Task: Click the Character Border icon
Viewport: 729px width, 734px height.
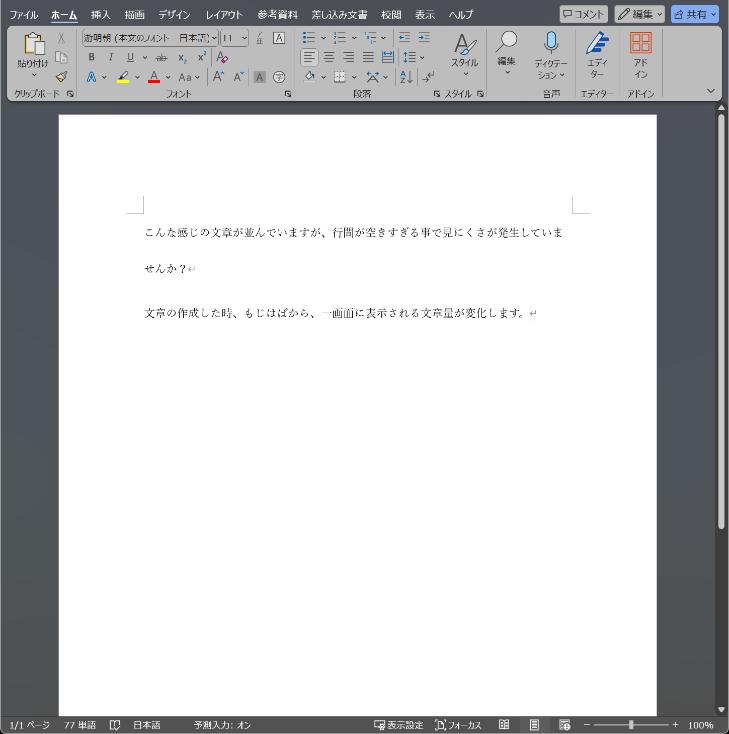Action: click(x=279, y=38)
